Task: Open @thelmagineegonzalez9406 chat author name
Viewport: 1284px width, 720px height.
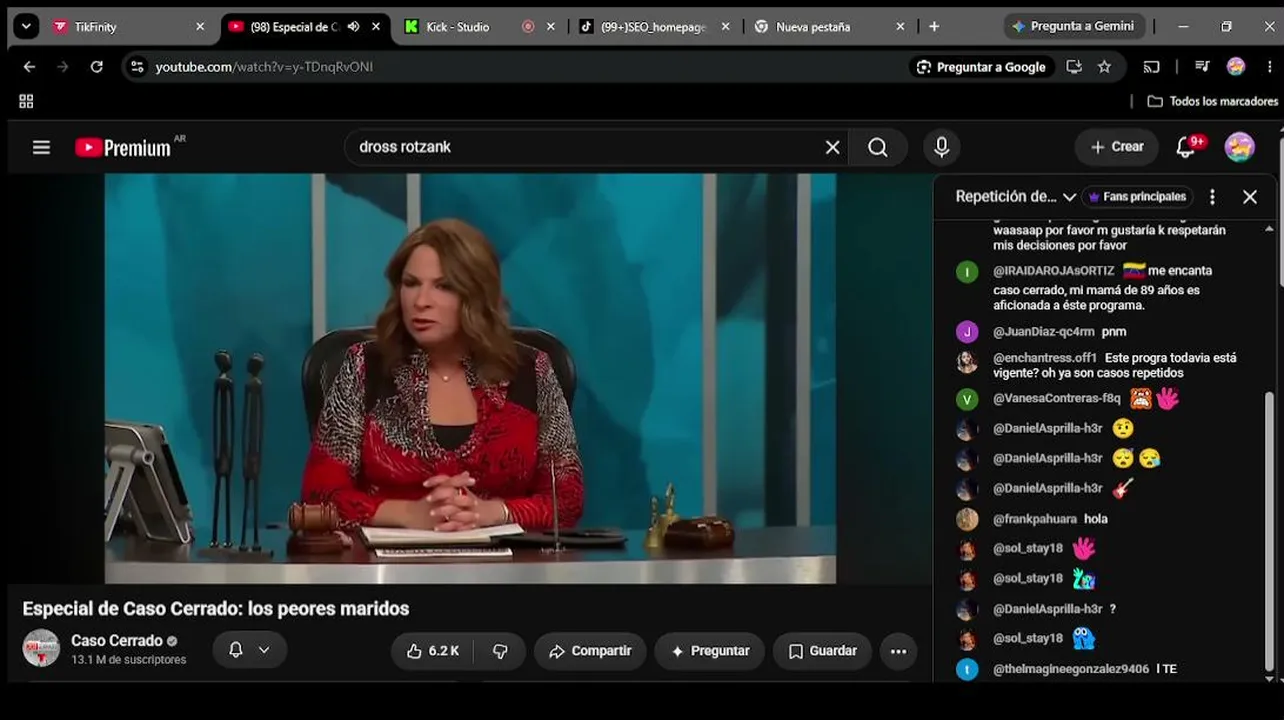Action: [x=1071, y=669]
